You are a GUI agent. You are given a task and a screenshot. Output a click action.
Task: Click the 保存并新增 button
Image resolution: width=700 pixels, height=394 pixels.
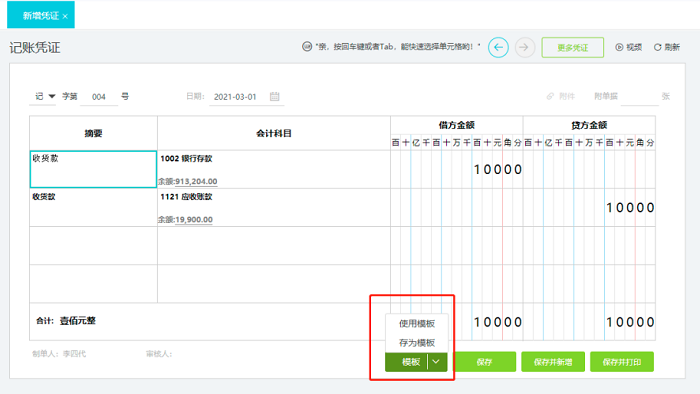point(553,362)
